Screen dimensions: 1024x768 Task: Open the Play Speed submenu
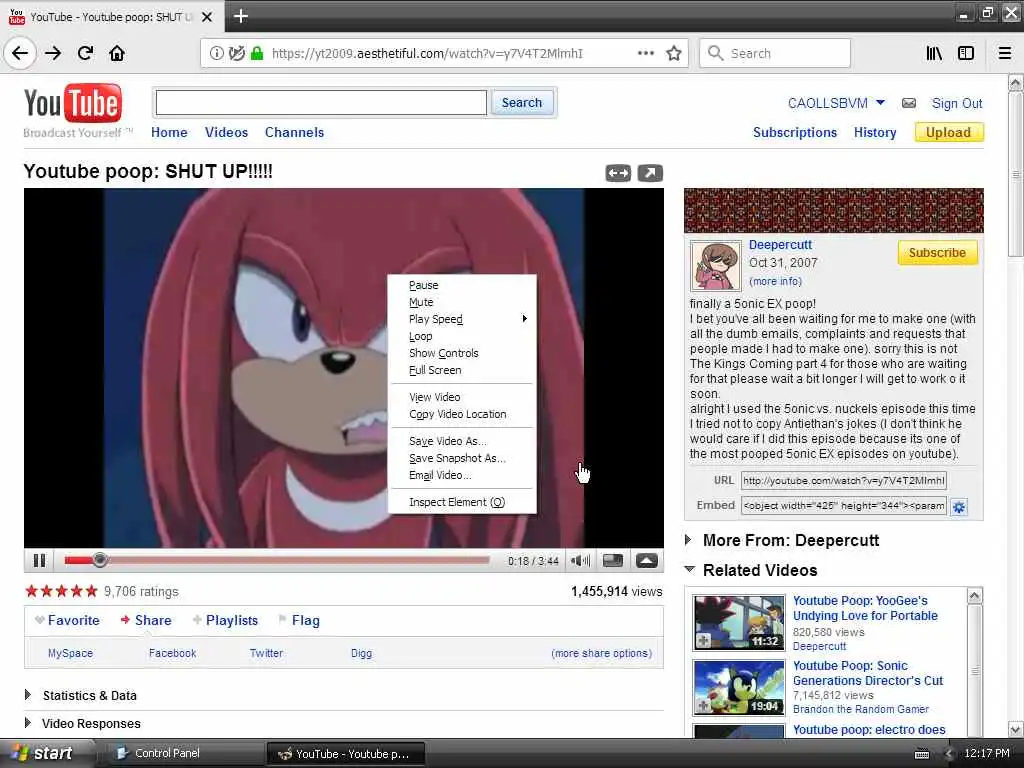[462, 319]
